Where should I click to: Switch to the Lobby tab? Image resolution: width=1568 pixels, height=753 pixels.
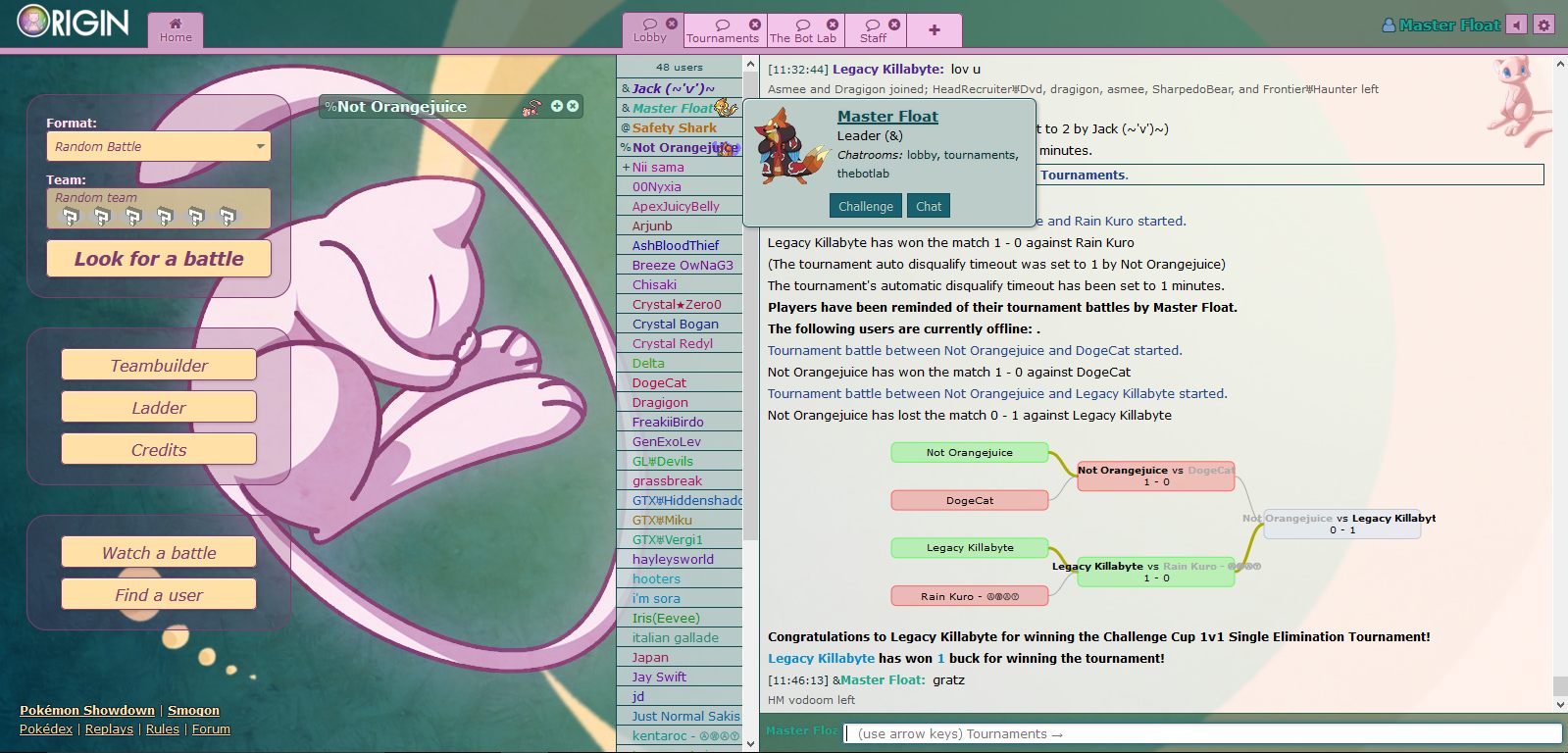tap(649, 30)
